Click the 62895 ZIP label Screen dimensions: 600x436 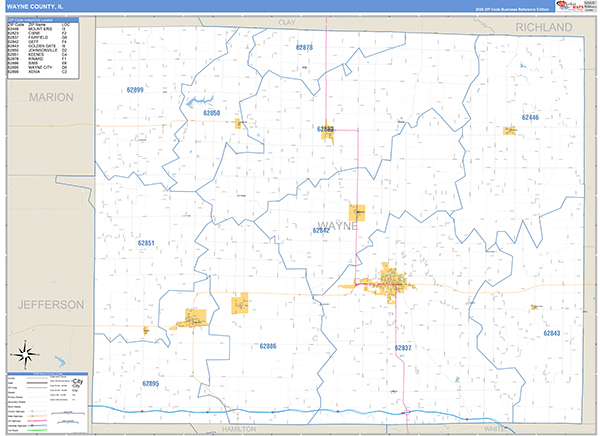tap(150, 384)
